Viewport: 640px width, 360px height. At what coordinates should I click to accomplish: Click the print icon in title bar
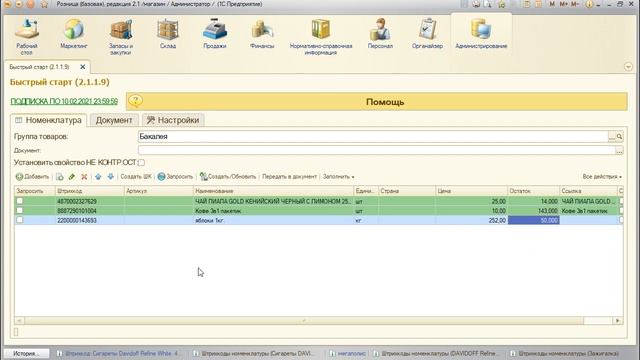[476, 4]
